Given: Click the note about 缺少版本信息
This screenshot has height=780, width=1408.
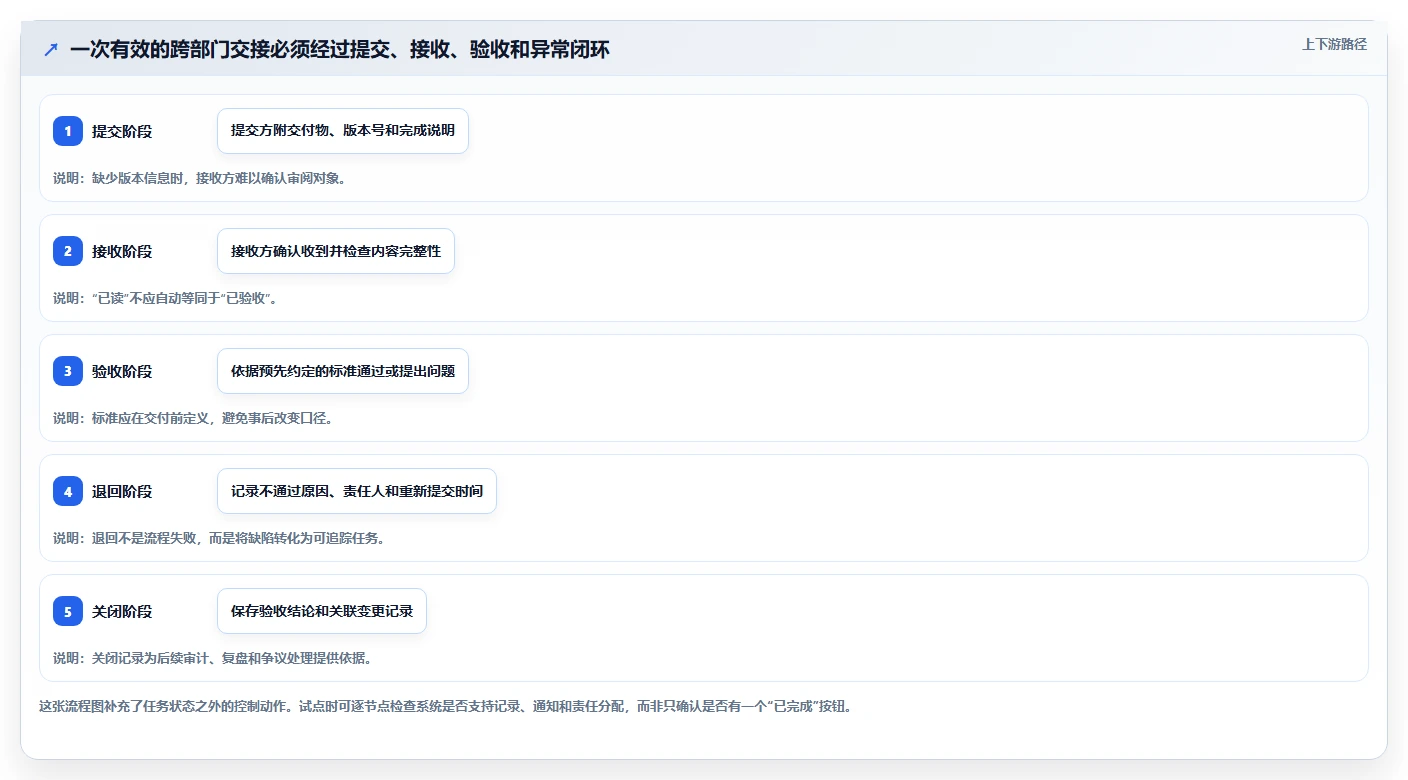Looking at the screenshot, I should pyautogui.click(x=199, y=178).
